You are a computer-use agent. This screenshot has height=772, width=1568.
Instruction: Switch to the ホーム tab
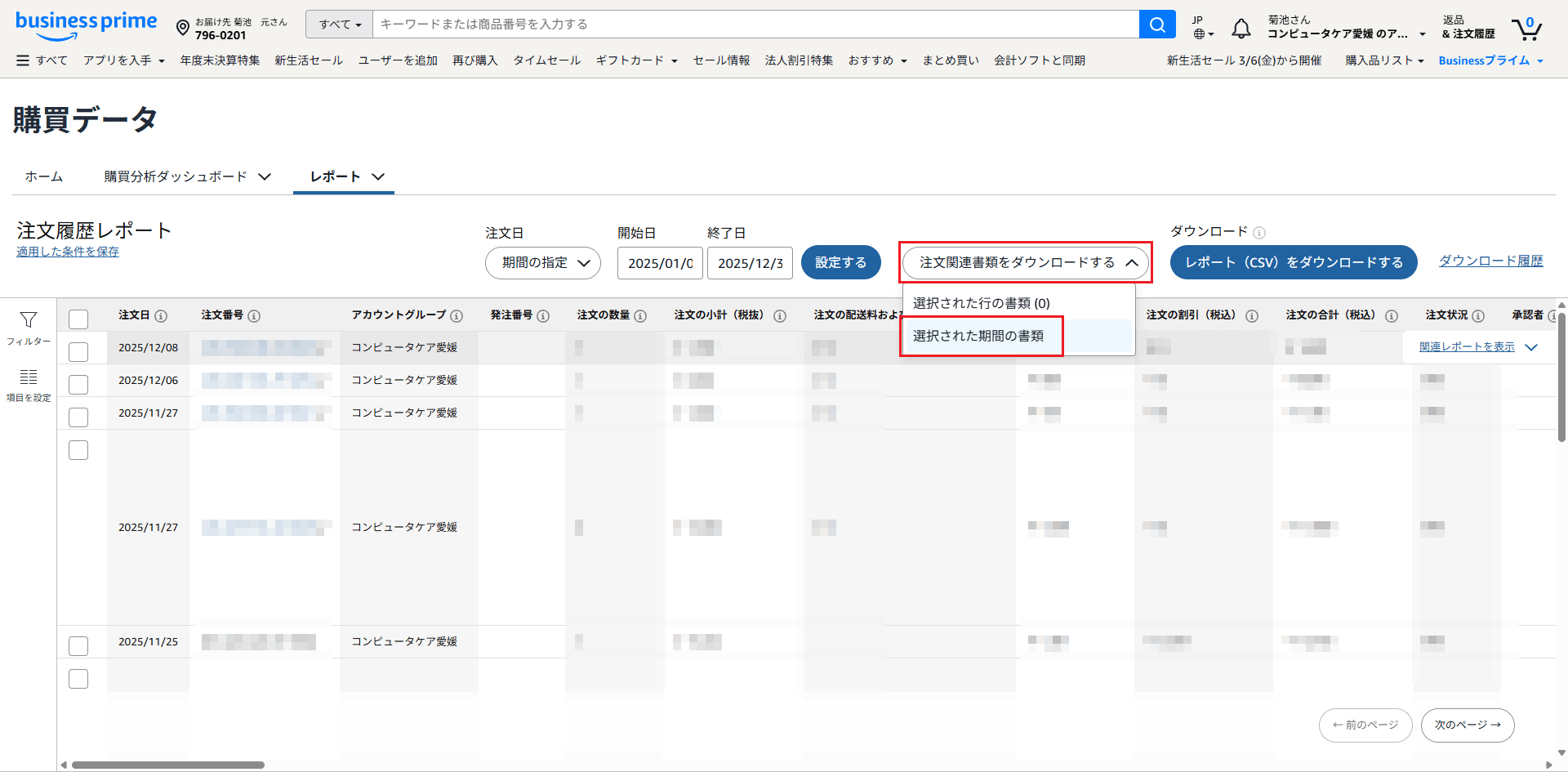[44, 176]
